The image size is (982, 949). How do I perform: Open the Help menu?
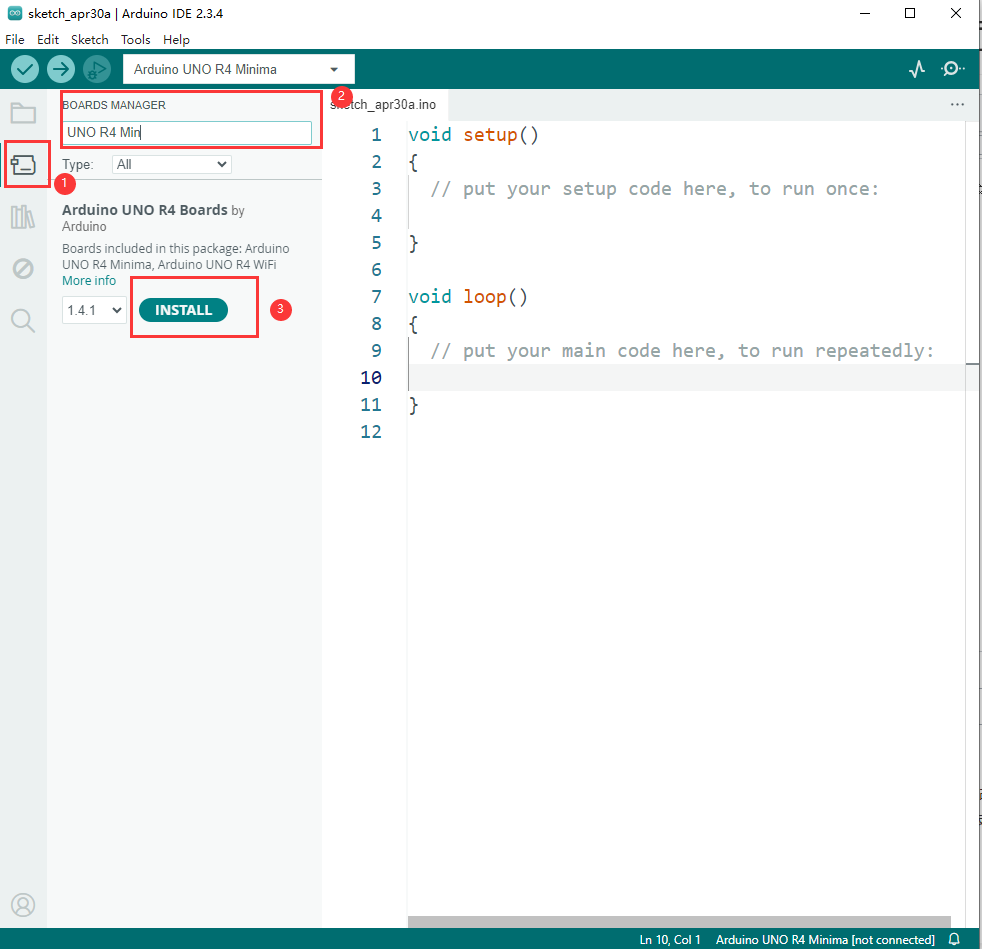[176, 39]
